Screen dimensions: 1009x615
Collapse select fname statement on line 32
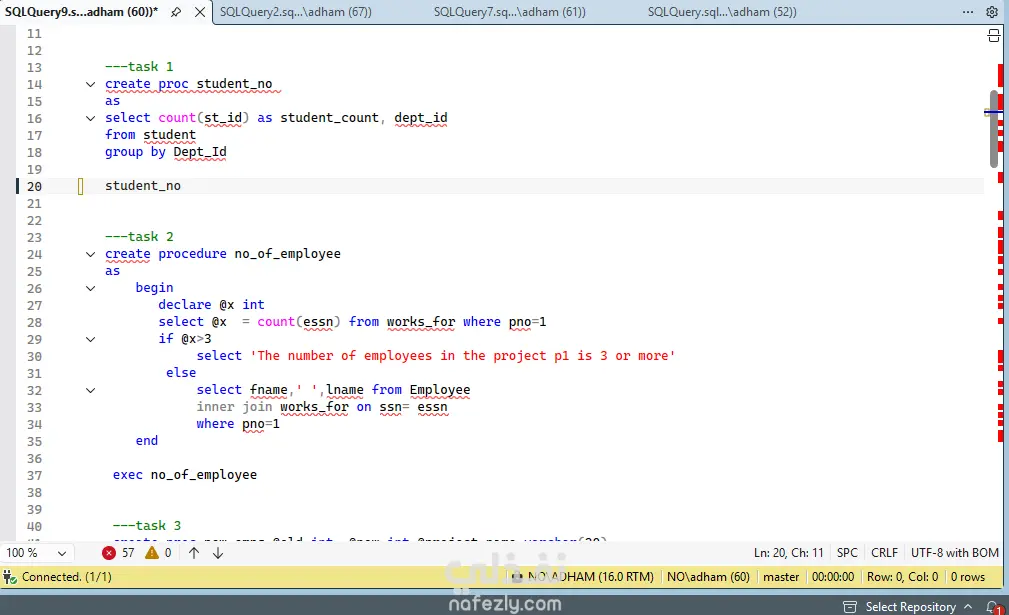(91, 390)
